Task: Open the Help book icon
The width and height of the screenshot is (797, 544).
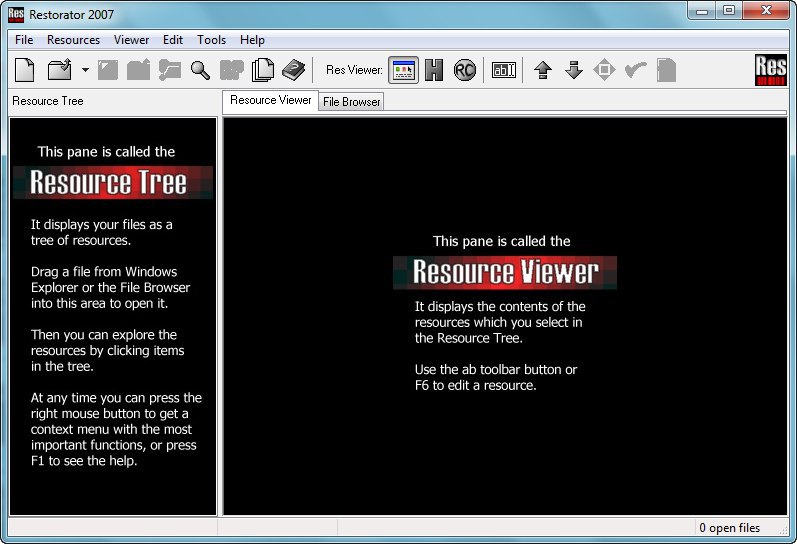Action: 293,70
